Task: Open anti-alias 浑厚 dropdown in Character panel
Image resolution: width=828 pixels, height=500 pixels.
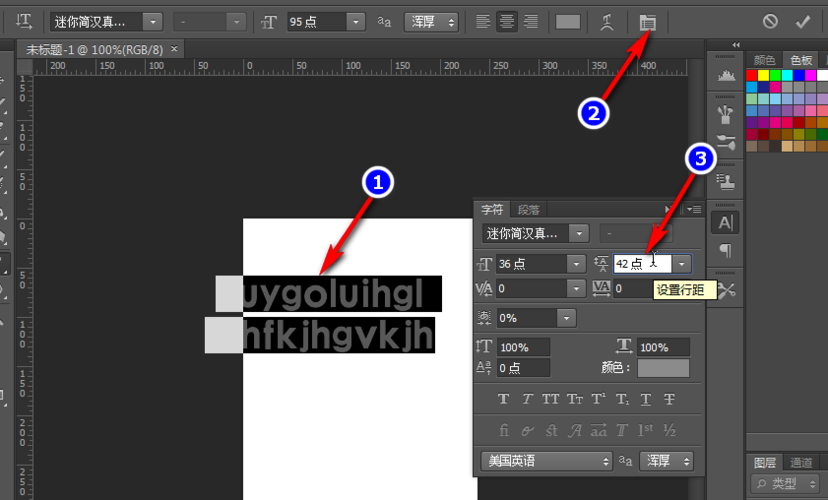Action: pyautogui.click(x=666, y=461)
